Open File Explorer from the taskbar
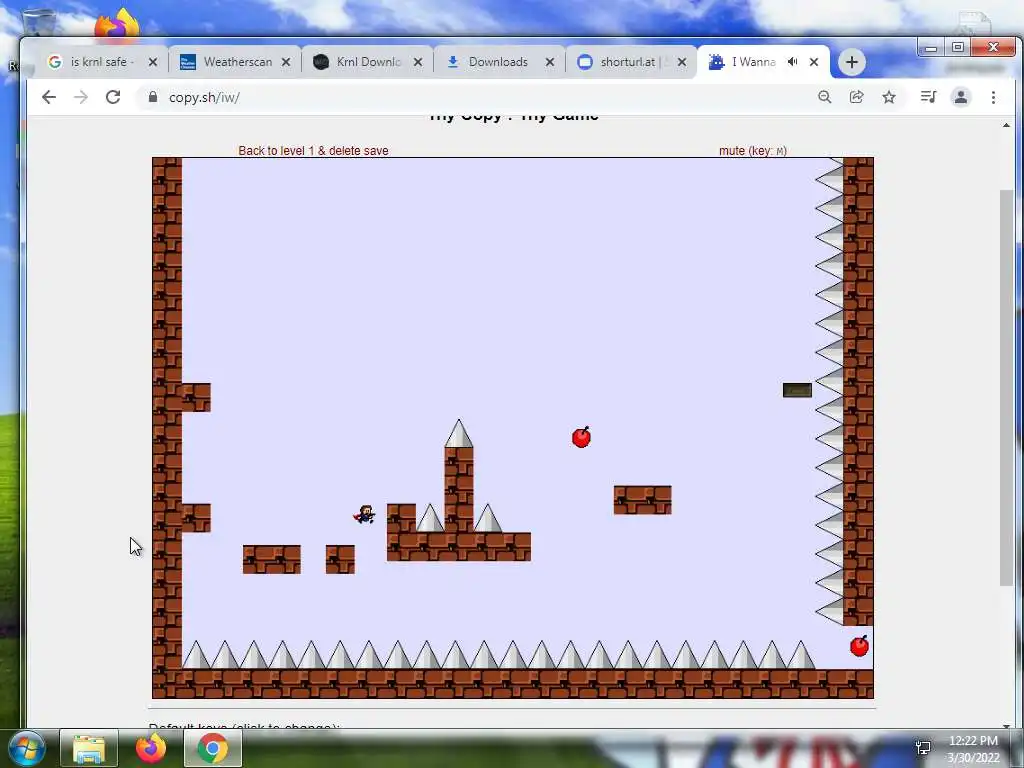 pos(89,748)
